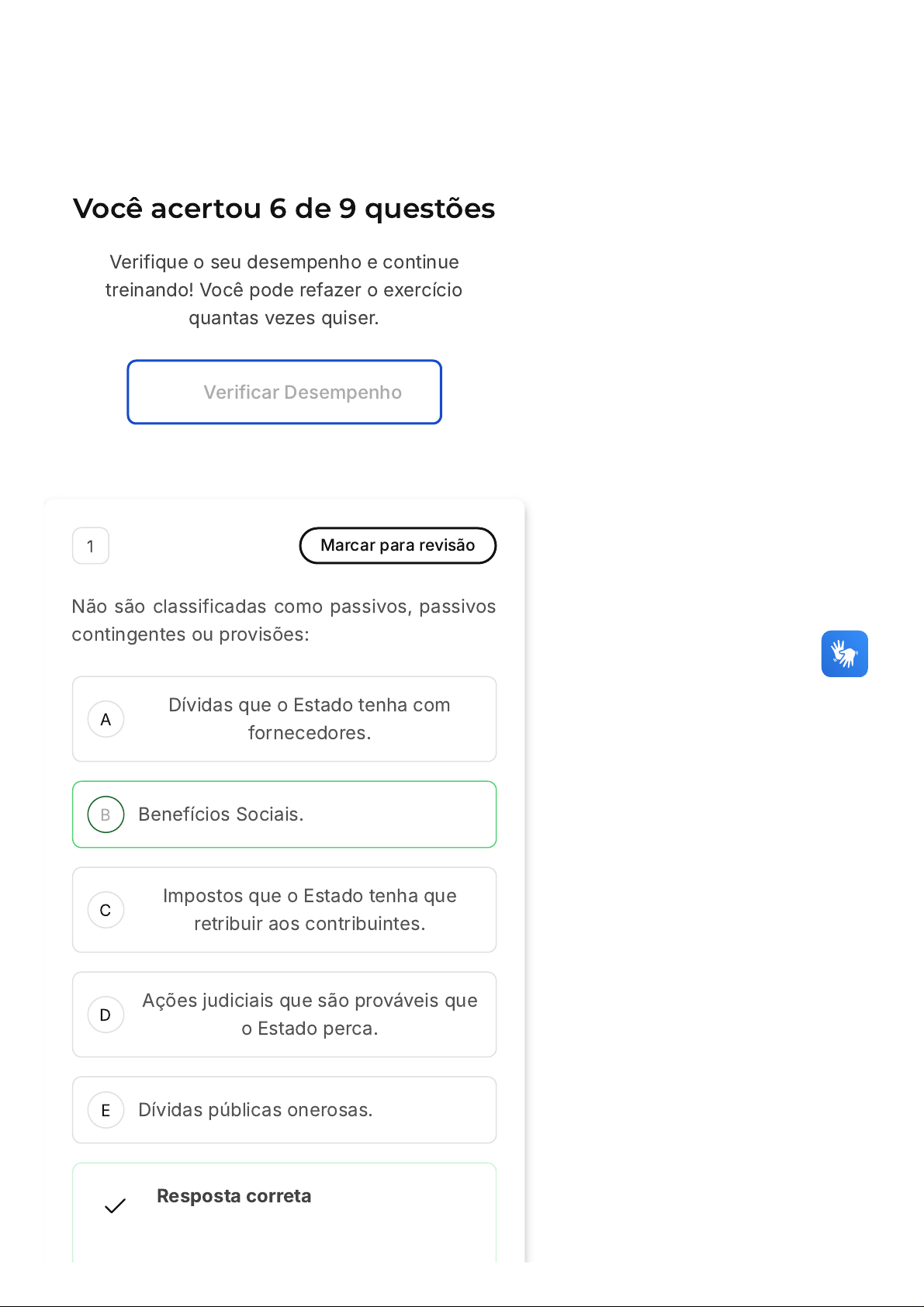Click the 'Resposta correta' label
Image resolution: width=924 pixels, height=1307 pixels.
(x=234, y=1196)
